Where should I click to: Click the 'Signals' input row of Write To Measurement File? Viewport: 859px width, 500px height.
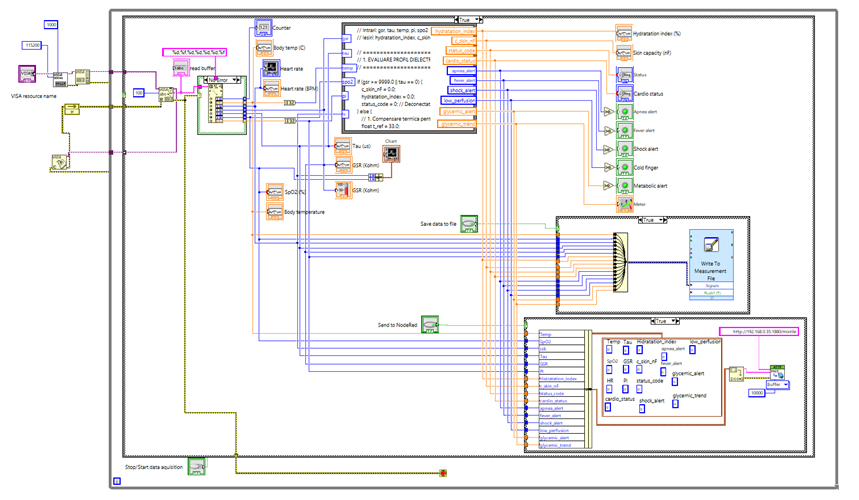[x=712, y=286]
